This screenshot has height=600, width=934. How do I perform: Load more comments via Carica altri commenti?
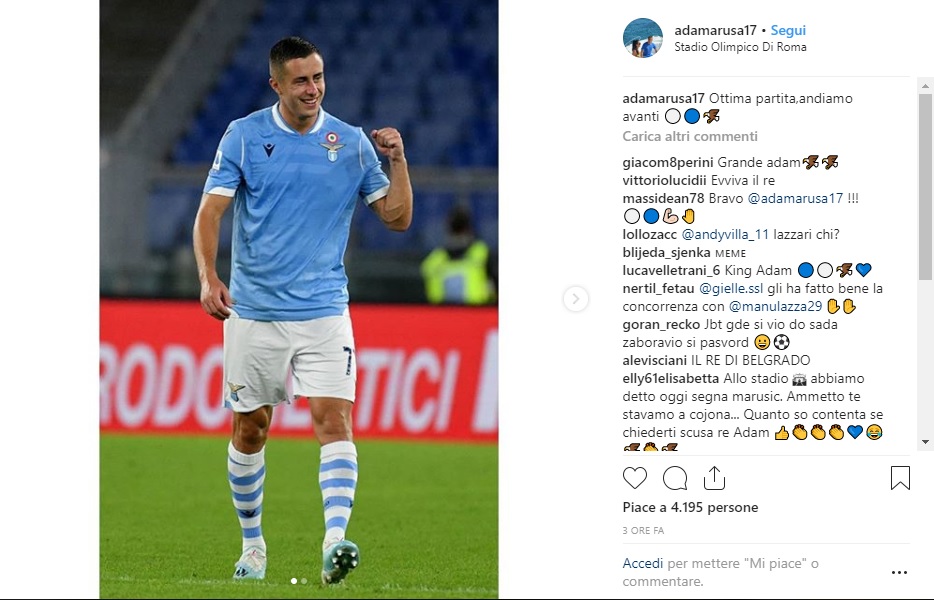point(690,136)
